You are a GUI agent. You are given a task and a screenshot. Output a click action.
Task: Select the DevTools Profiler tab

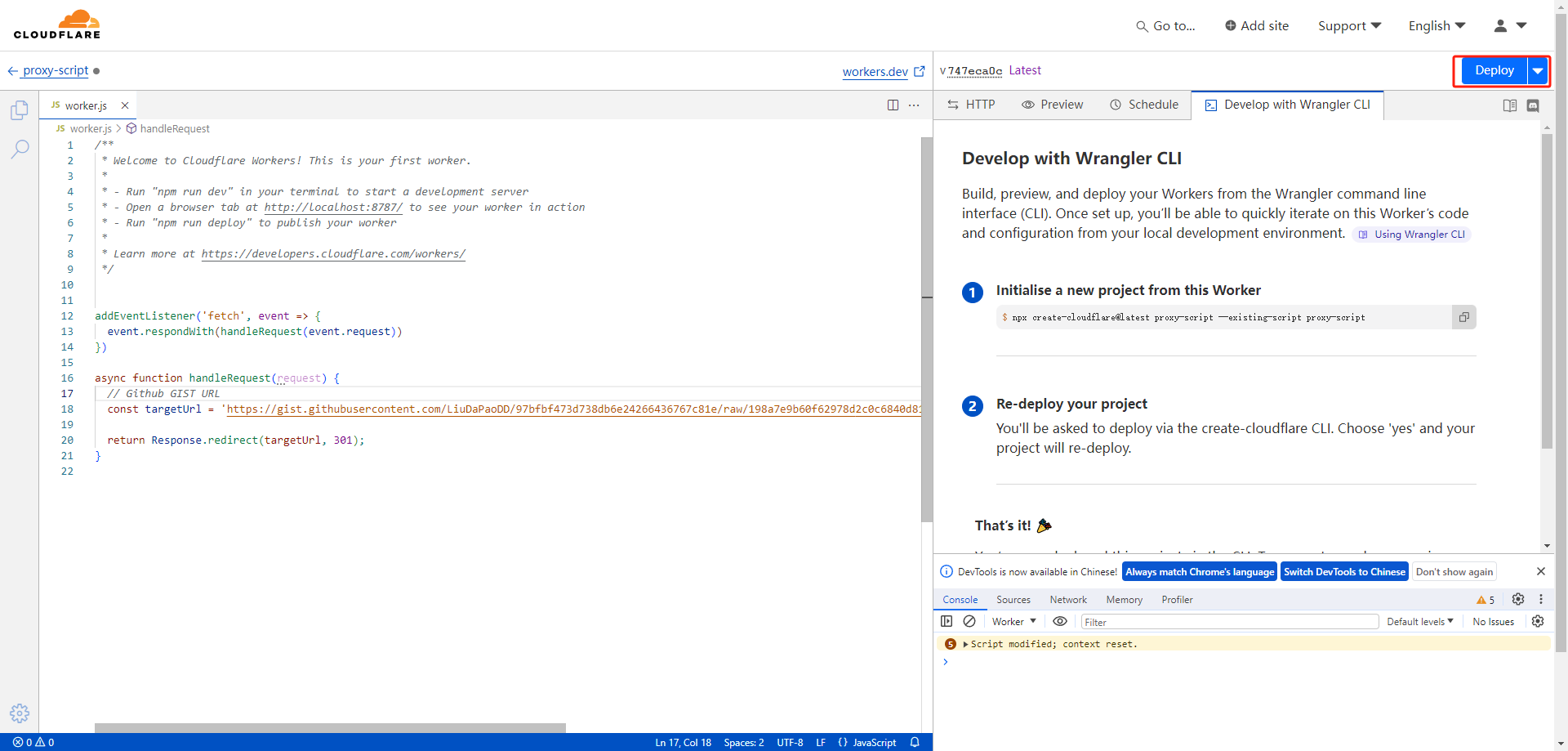coord(1177,600)
